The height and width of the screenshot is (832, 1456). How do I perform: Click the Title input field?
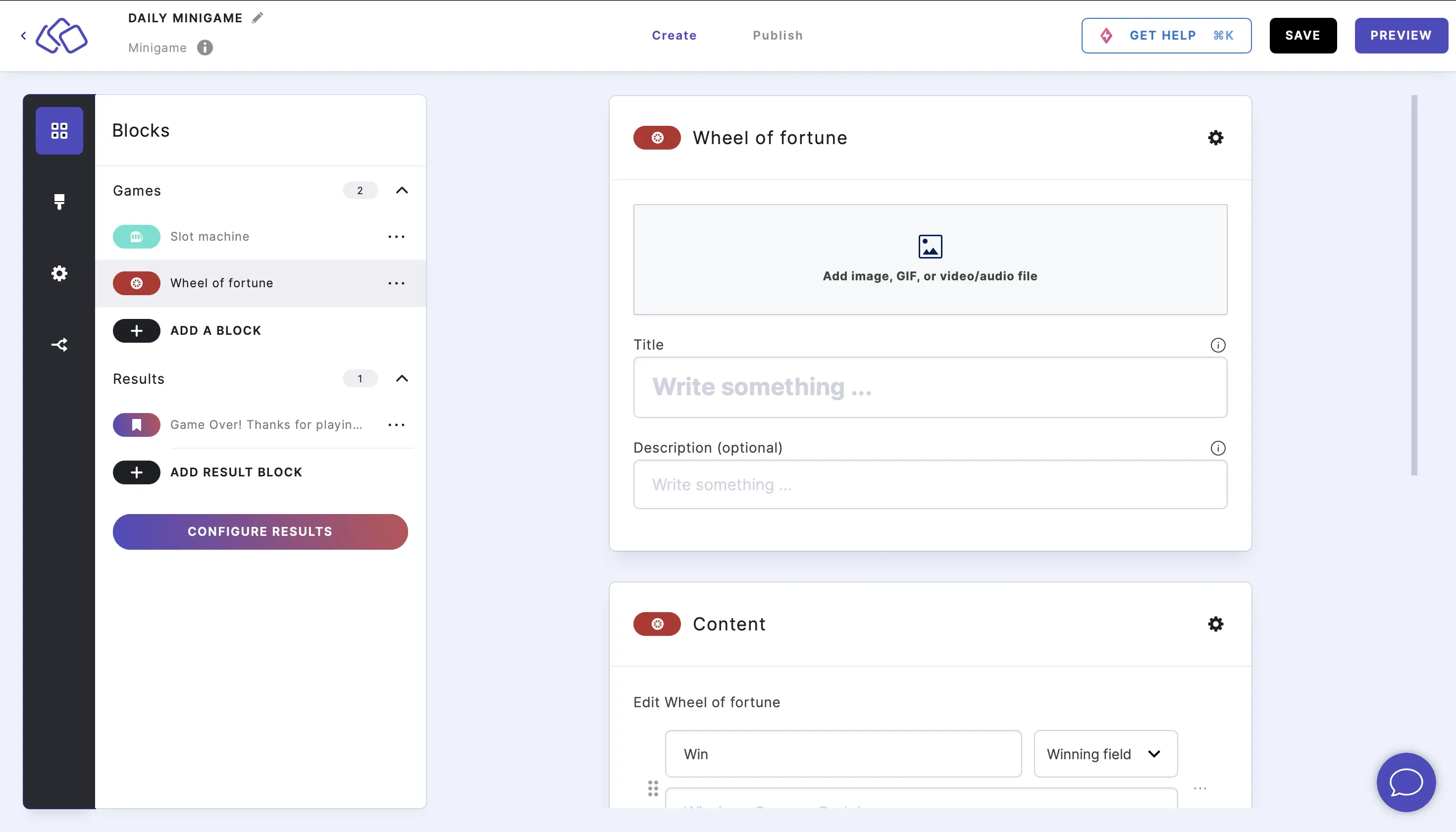point(930,387)
